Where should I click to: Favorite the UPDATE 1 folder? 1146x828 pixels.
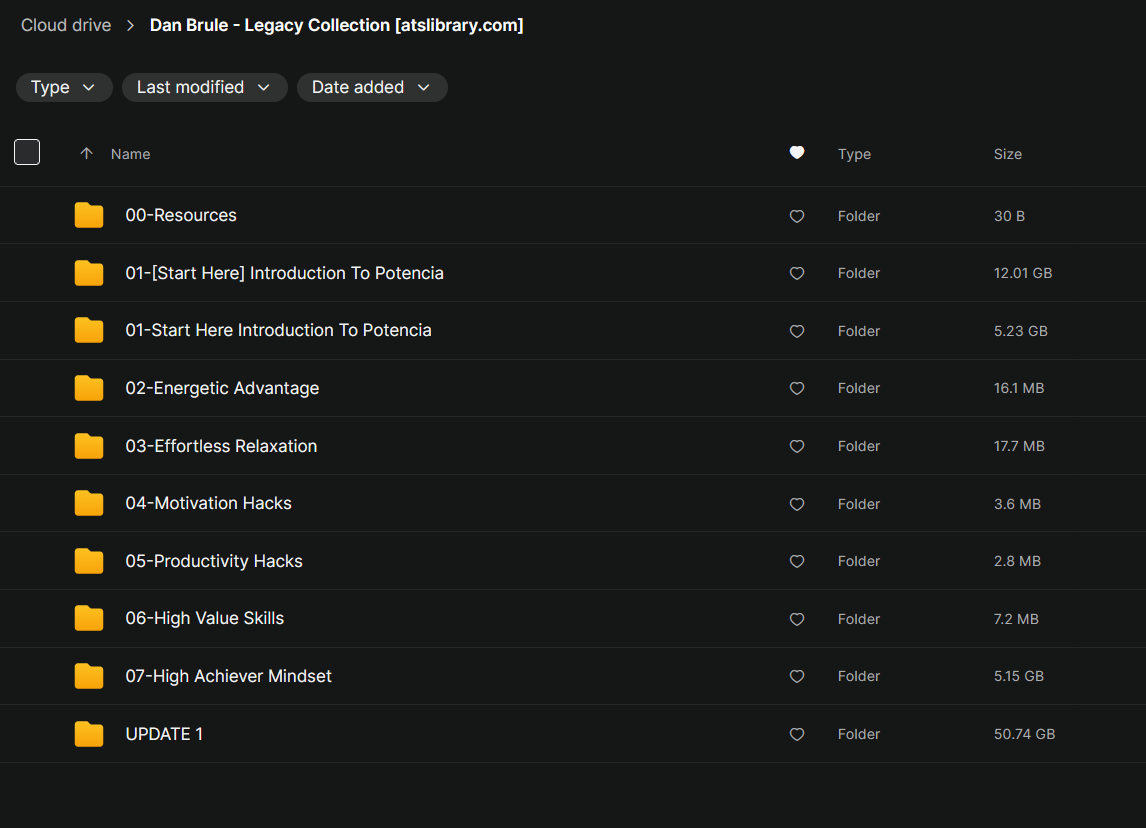[x=797, y=734]
